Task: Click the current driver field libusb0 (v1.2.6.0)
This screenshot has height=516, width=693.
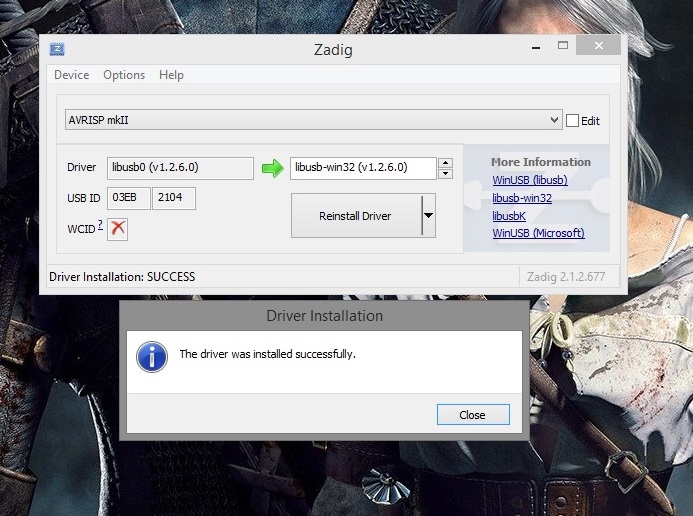Action: pyautogui.click(x=180, y=168)
